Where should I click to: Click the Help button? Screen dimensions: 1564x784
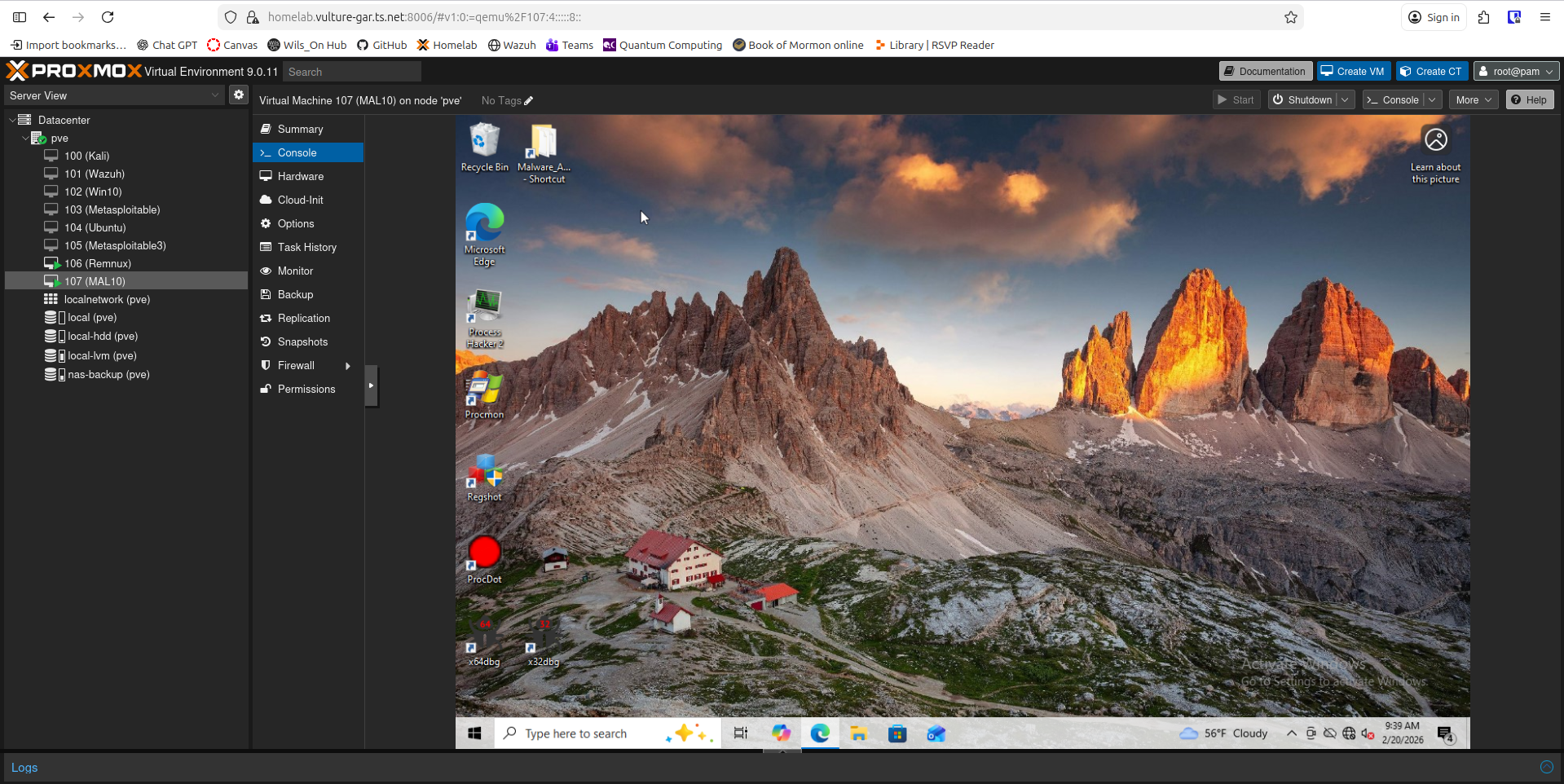pos(1530,99)
